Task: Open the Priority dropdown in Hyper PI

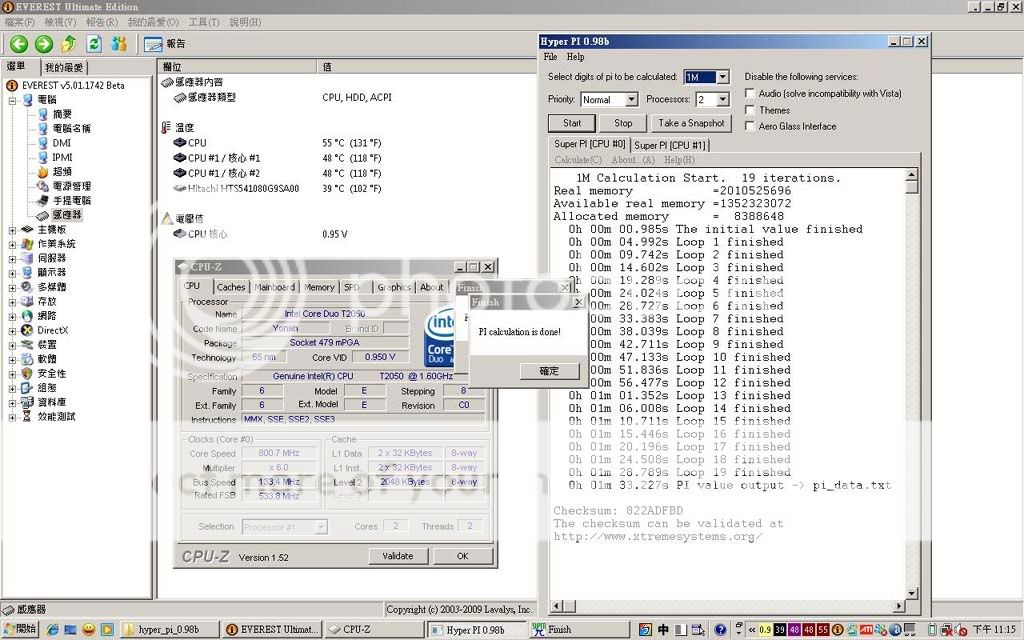Action: click(631, 99)
